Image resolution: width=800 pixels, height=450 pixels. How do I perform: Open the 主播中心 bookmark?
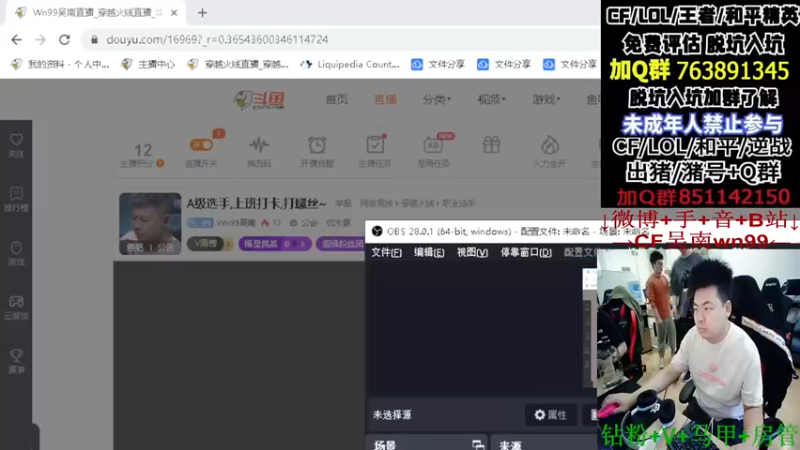(x=148, y=64)
